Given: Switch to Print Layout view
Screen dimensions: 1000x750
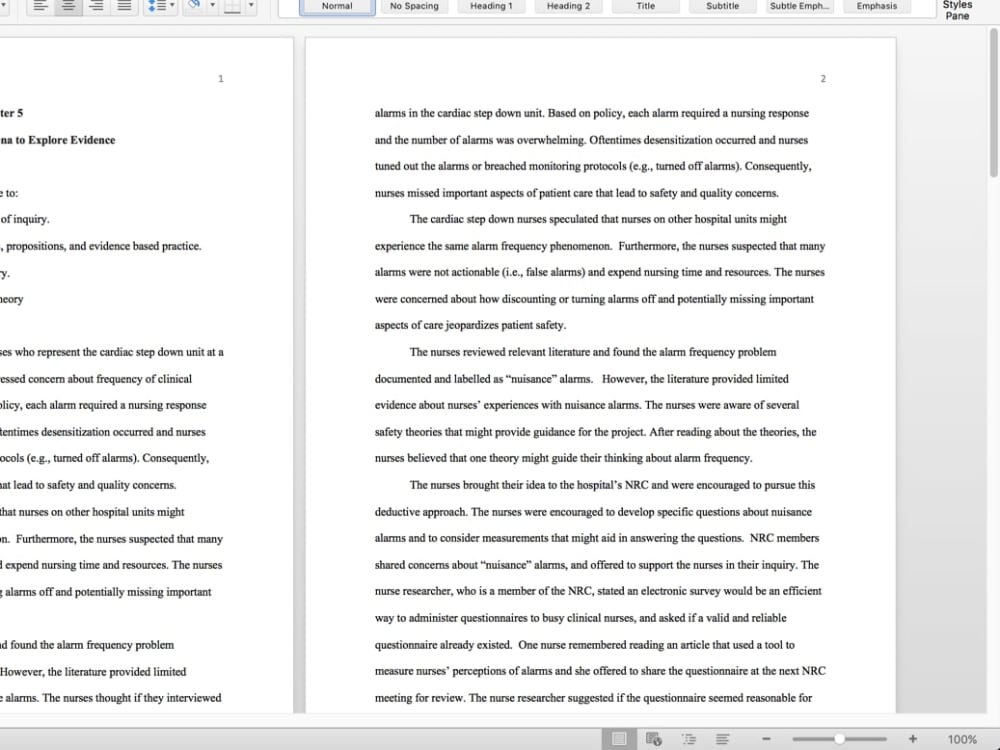Looking at the screenshot, I should click(x=620, y=738).
